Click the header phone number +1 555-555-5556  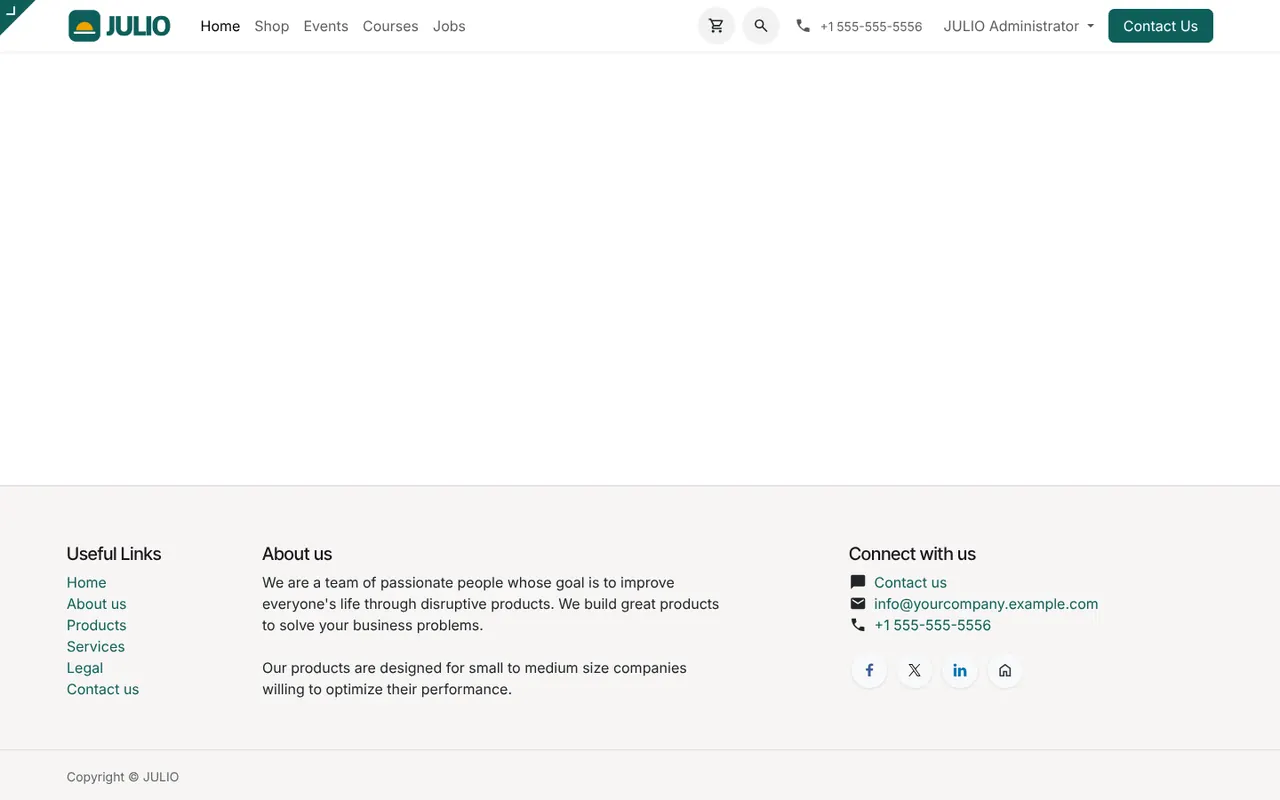[x=871, y=27]
